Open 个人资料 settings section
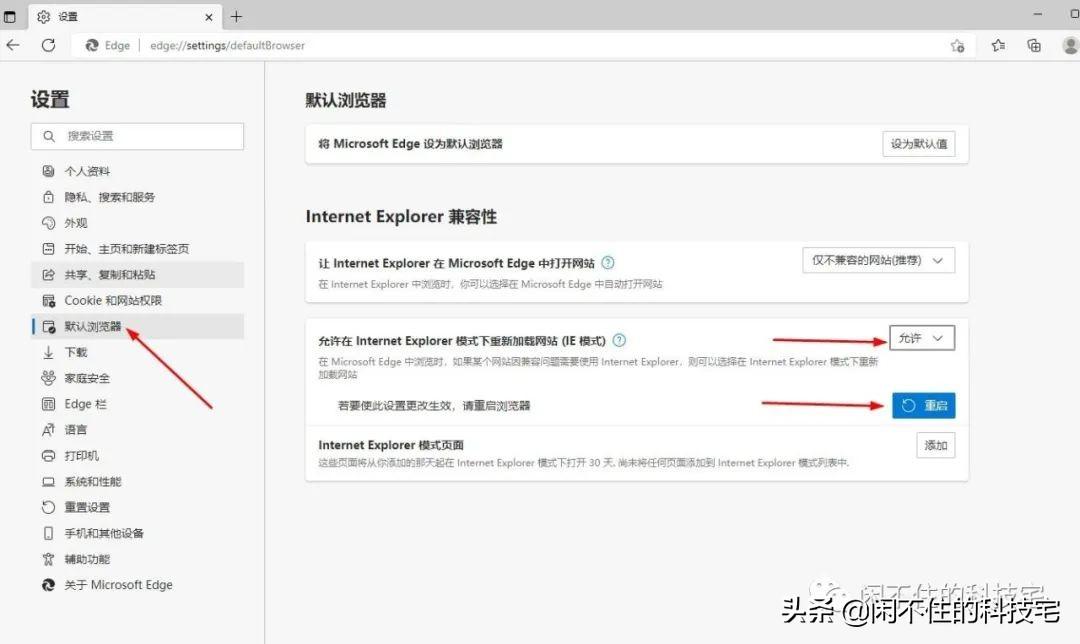This screenshot has width=1080, height=644. tap(137, 171)
